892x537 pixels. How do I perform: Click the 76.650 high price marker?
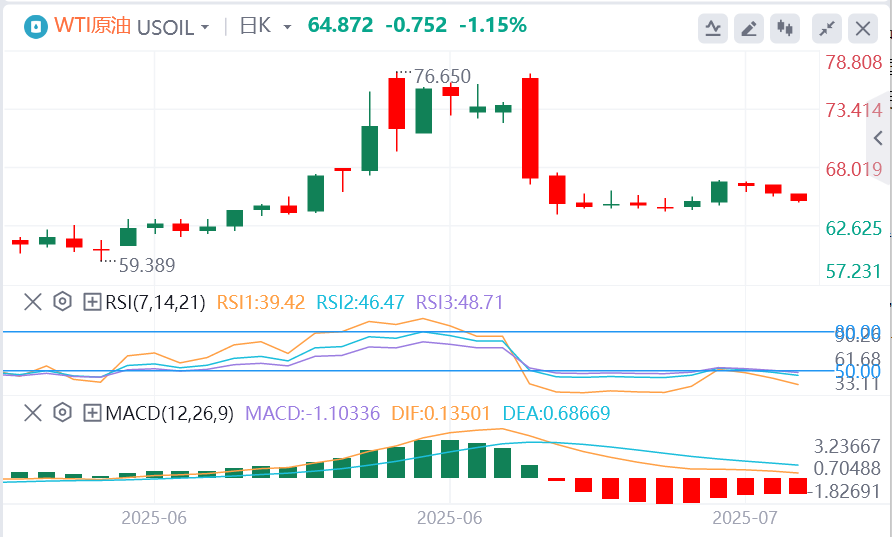click(x=440, y=77)
